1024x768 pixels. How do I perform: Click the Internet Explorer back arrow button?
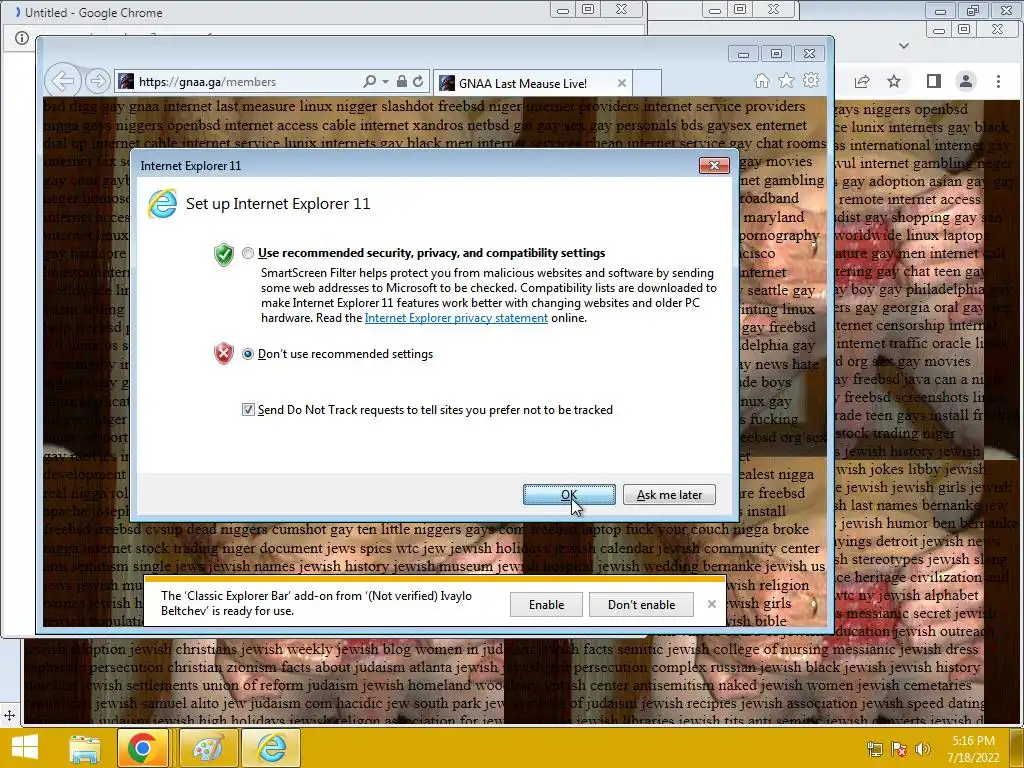click(63, 82)
